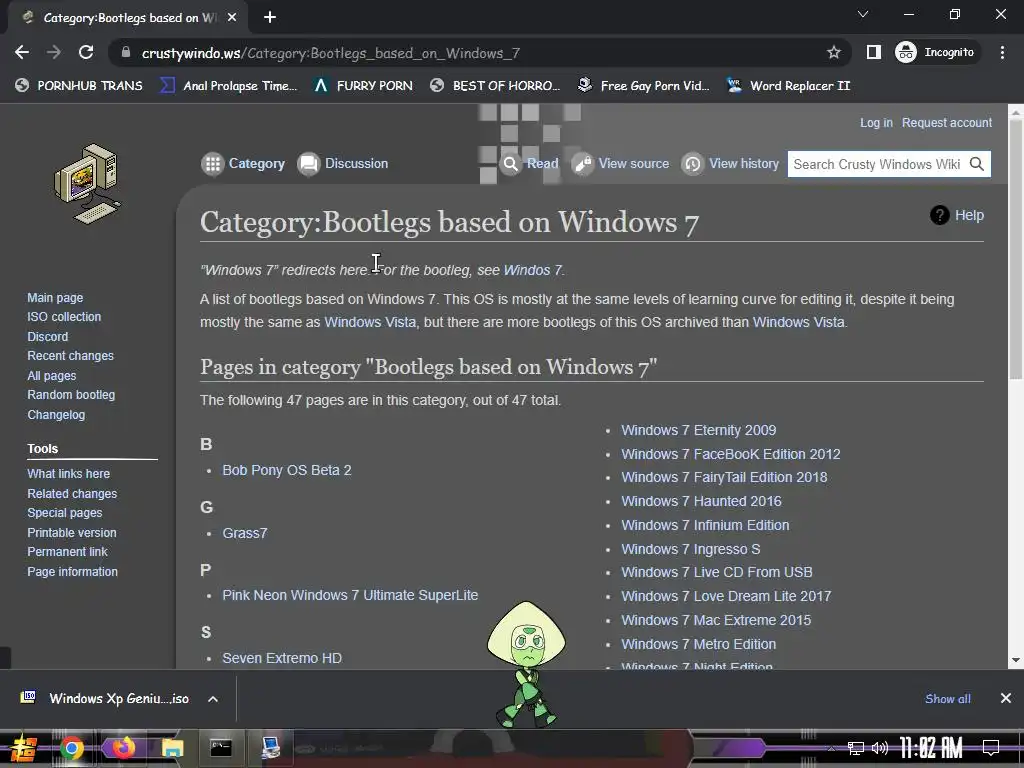Select the Read view tab
This screenshot has width=1024, height=768.
click(x=529, y=163)
